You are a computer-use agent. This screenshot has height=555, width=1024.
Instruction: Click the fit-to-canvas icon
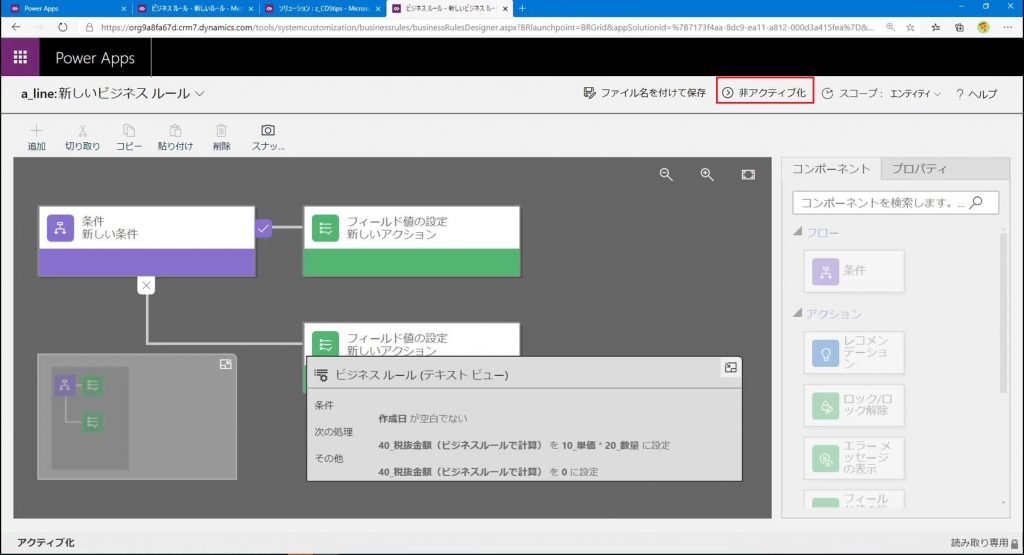click(748, 174)
